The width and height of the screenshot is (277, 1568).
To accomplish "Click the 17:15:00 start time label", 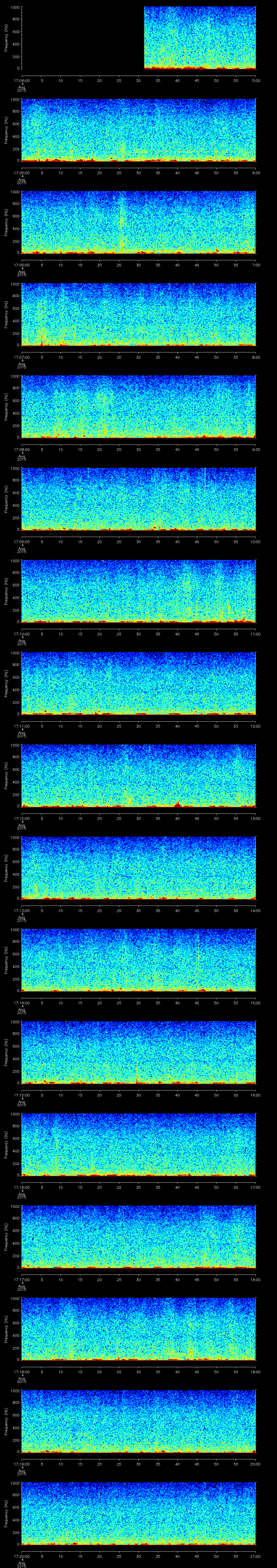I will coord(21,1095).
